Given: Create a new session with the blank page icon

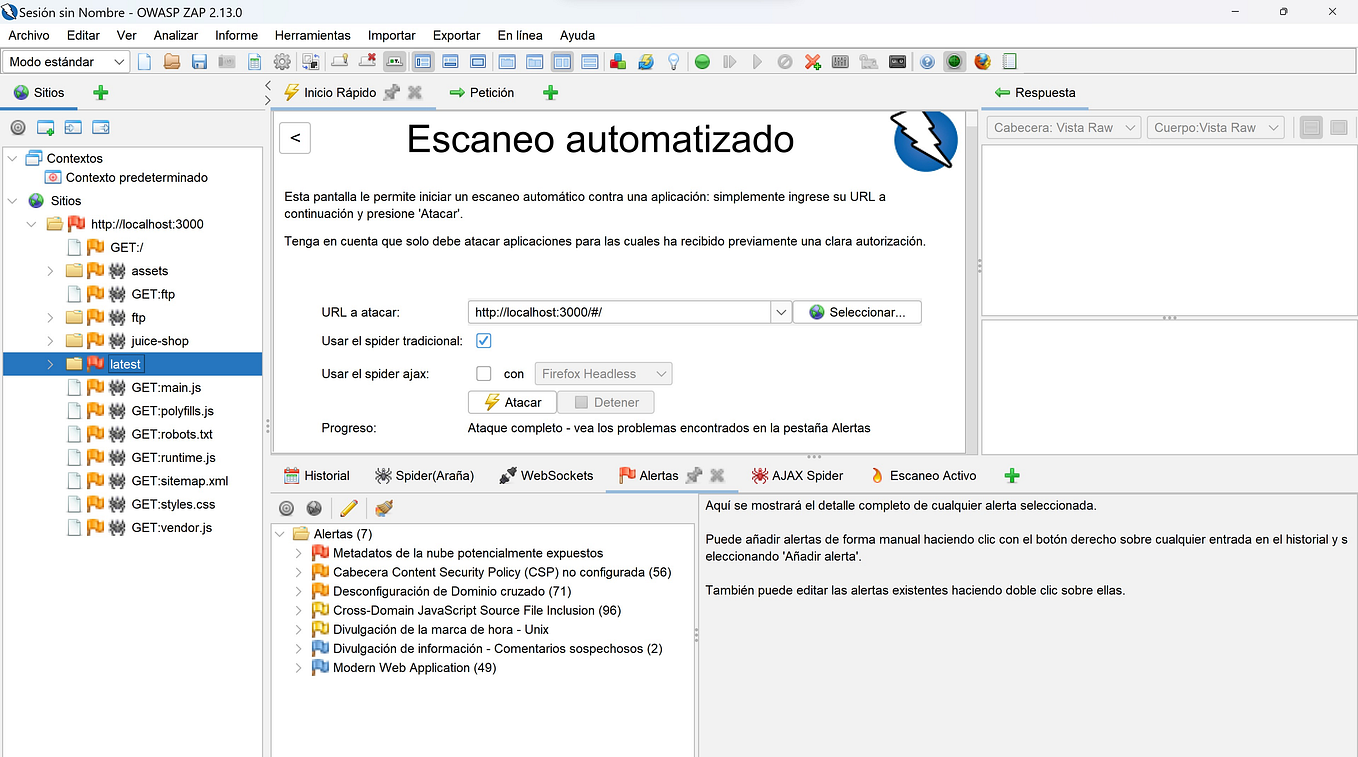Looking at the screenshot, I should point(143,61).
